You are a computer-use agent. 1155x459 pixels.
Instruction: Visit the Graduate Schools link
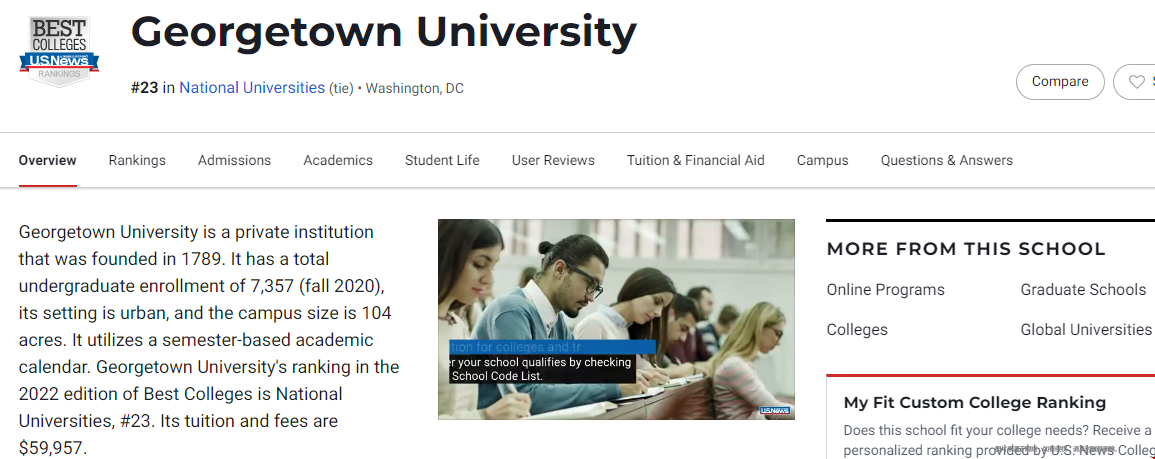(1083, 290)
